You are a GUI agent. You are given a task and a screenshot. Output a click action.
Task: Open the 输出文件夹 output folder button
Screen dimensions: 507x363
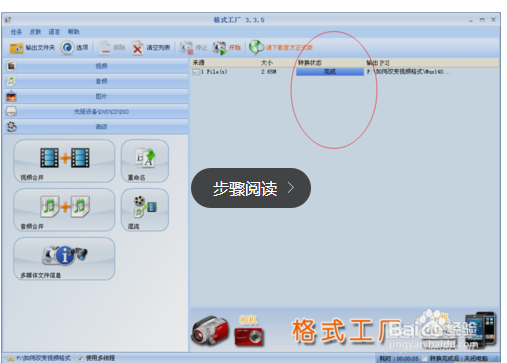click(x=32, y=48)
